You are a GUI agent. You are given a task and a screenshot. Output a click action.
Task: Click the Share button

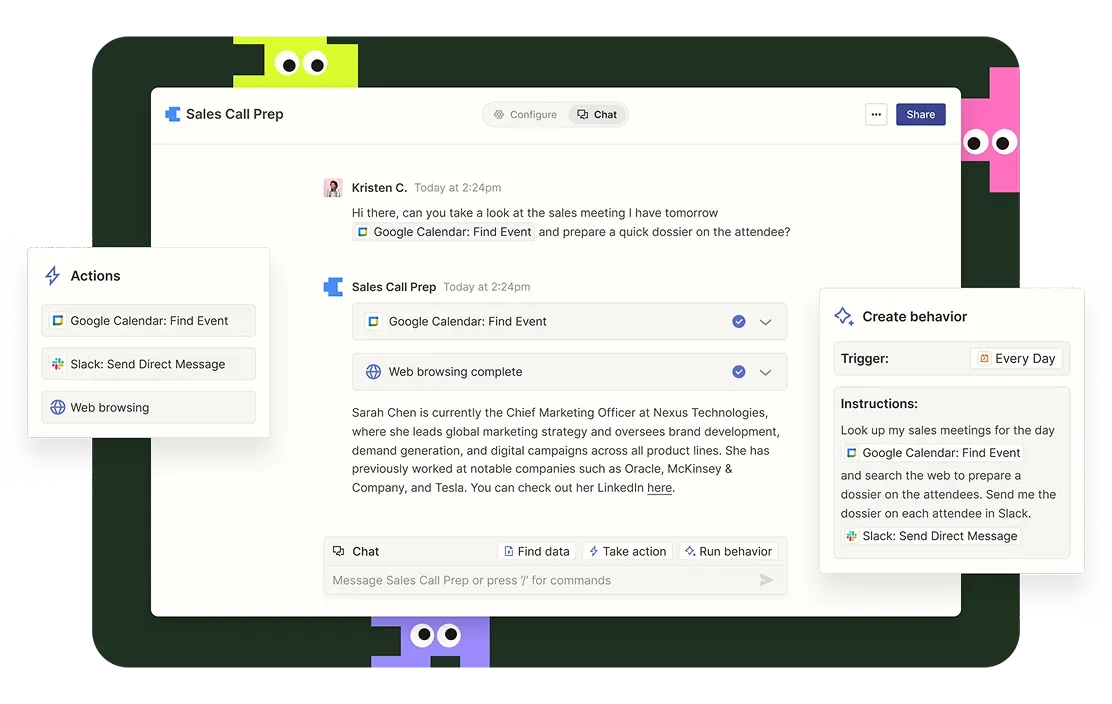click(920, 115)
